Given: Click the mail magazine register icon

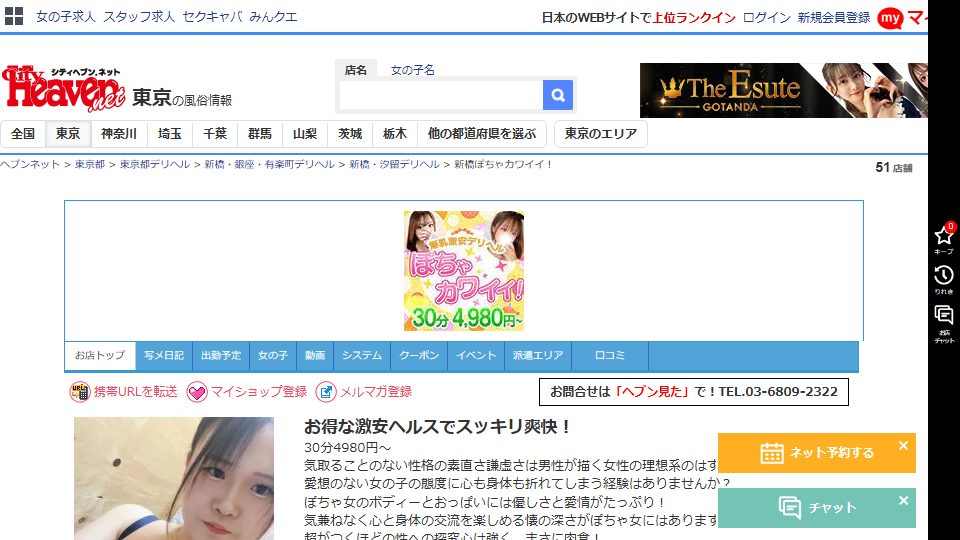Looking at the screenshot, I should pyautogui.click(x=326, y=392).
